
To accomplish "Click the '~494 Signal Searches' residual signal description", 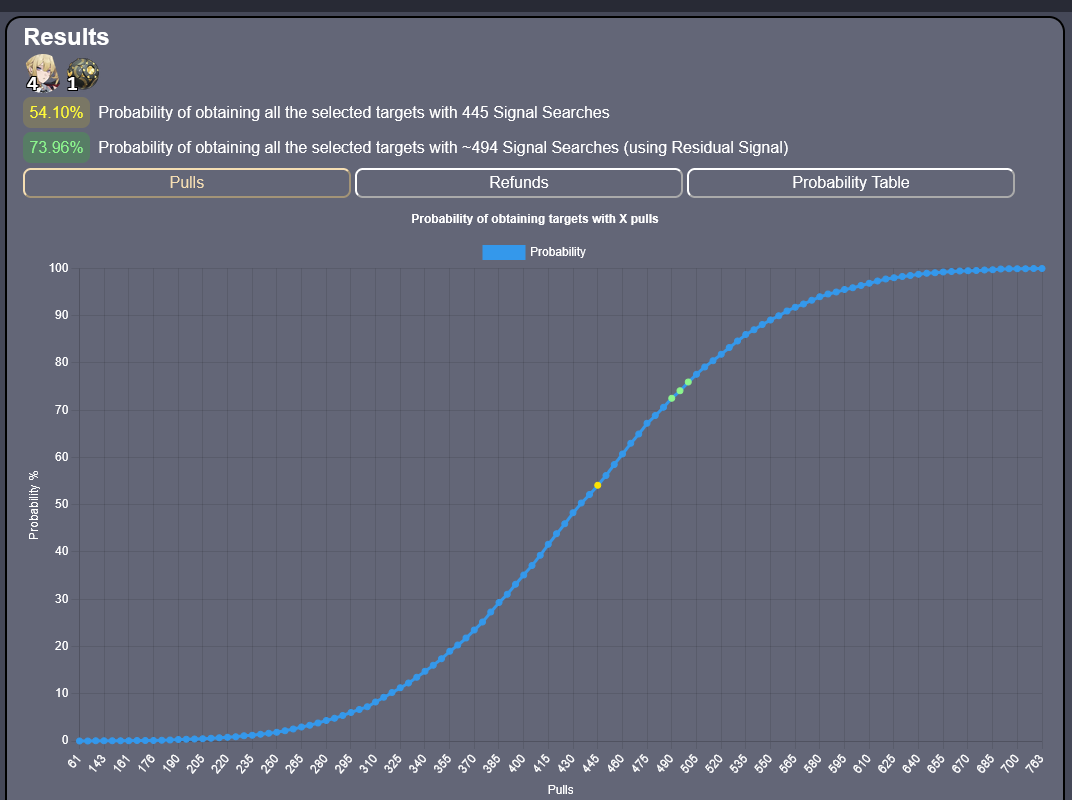I will click(443, 148).
